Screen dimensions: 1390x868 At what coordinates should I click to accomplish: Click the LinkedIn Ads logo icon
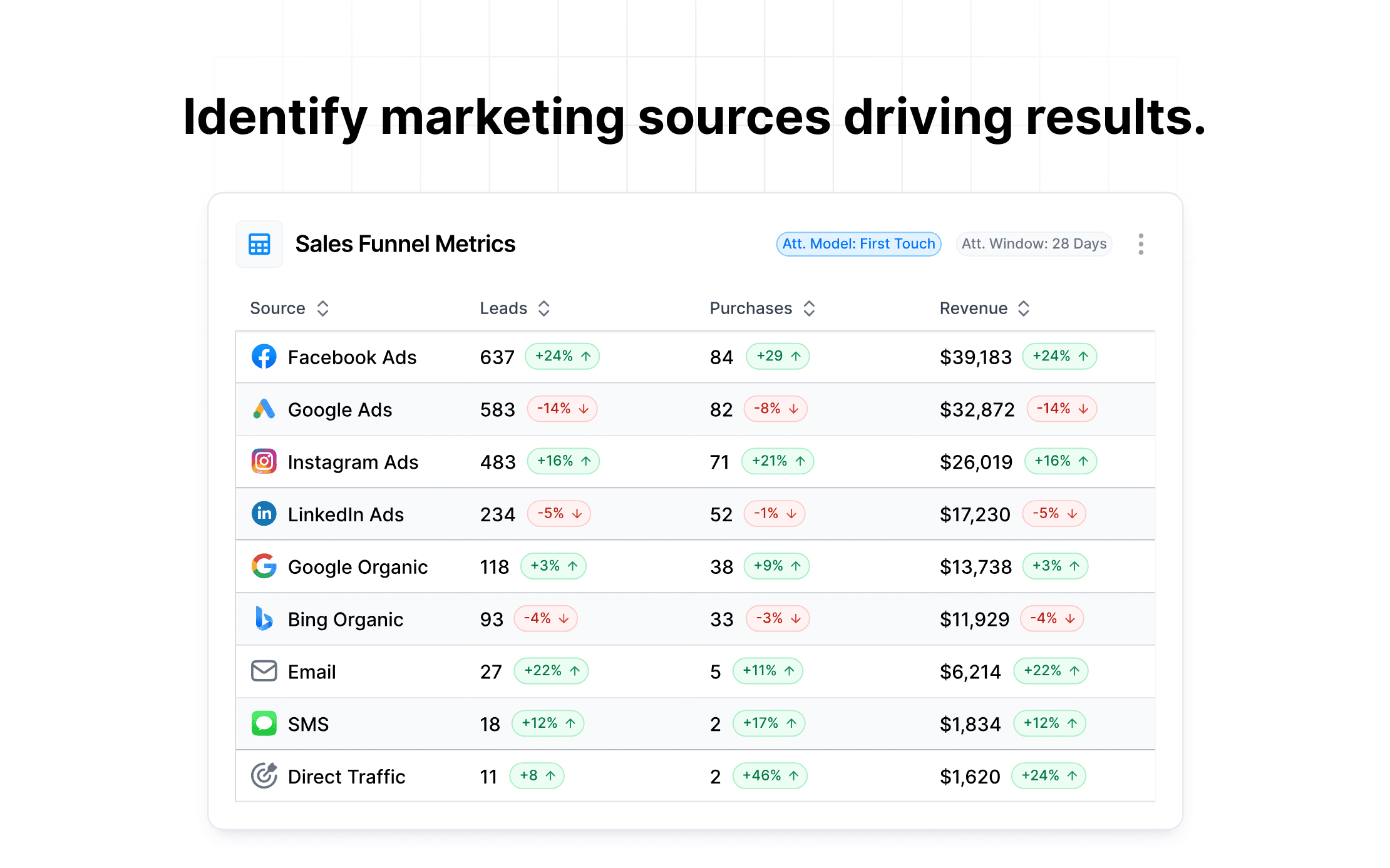click(x=264, y=514)
